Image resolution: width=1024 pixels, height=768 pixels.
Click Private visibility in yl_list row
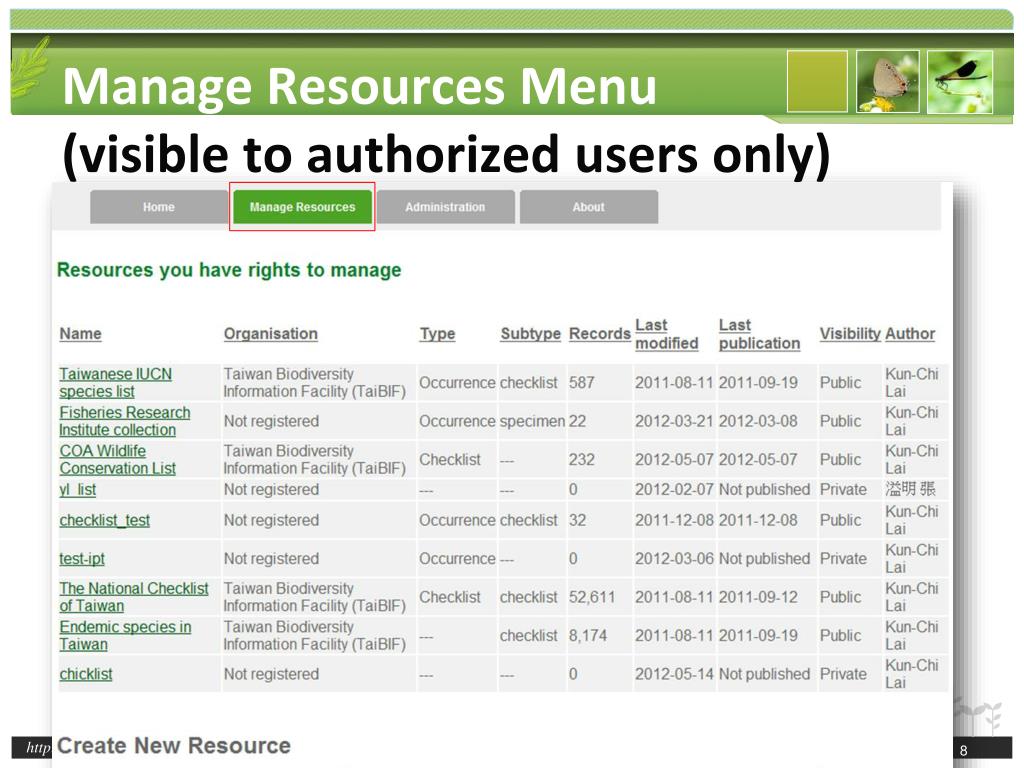coord(843,490)
